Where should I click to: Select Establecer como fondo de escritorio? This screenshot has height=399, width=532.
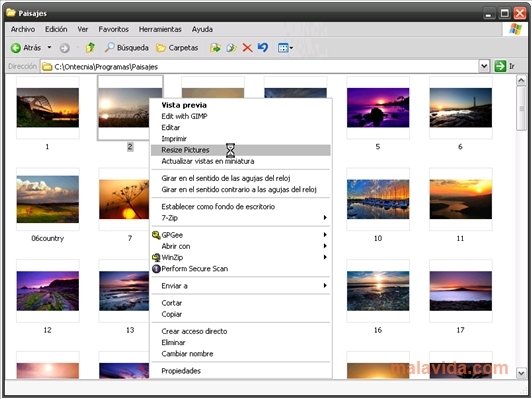[241, 207]
